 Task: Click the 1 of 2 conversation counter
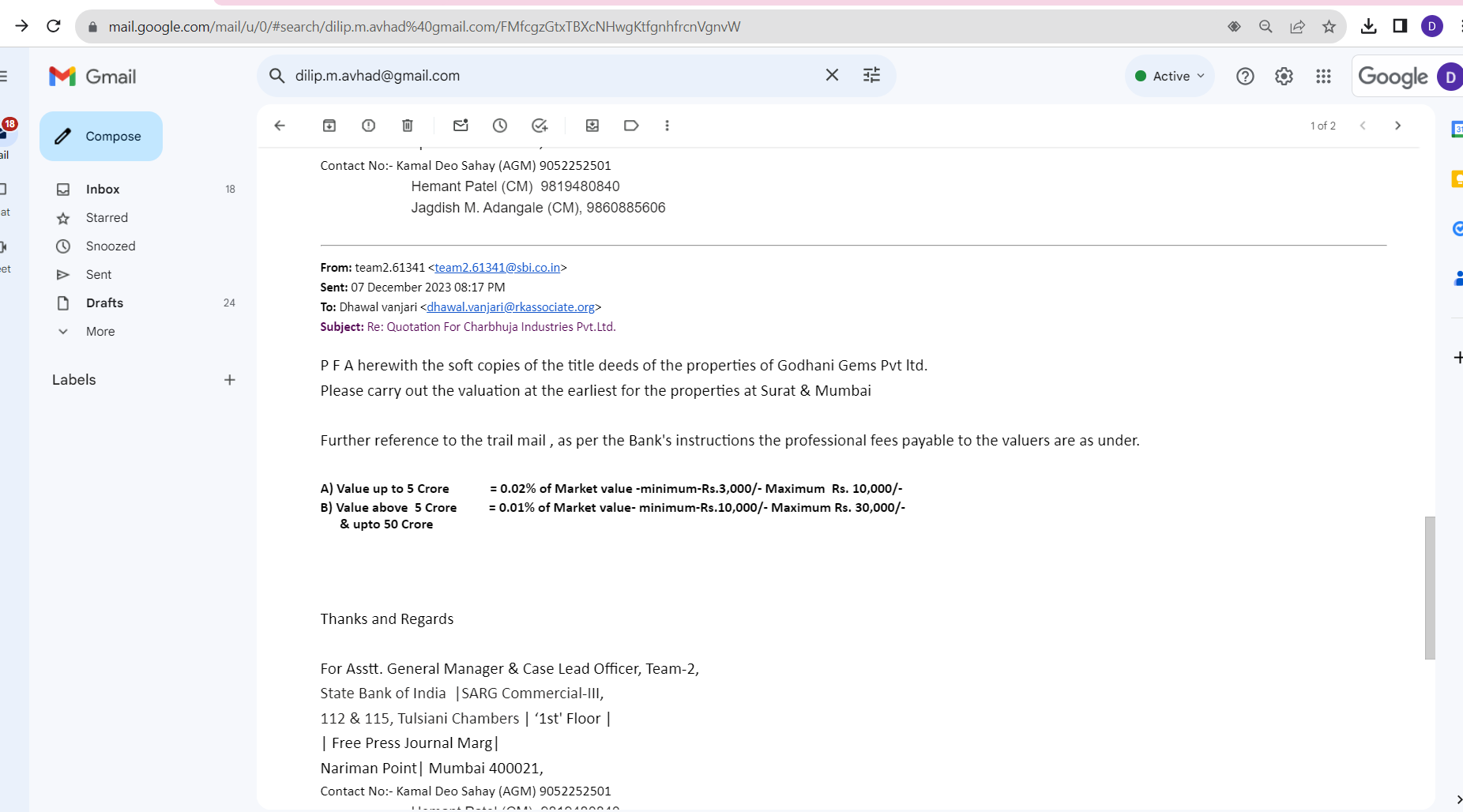[x=1323, y=126]
